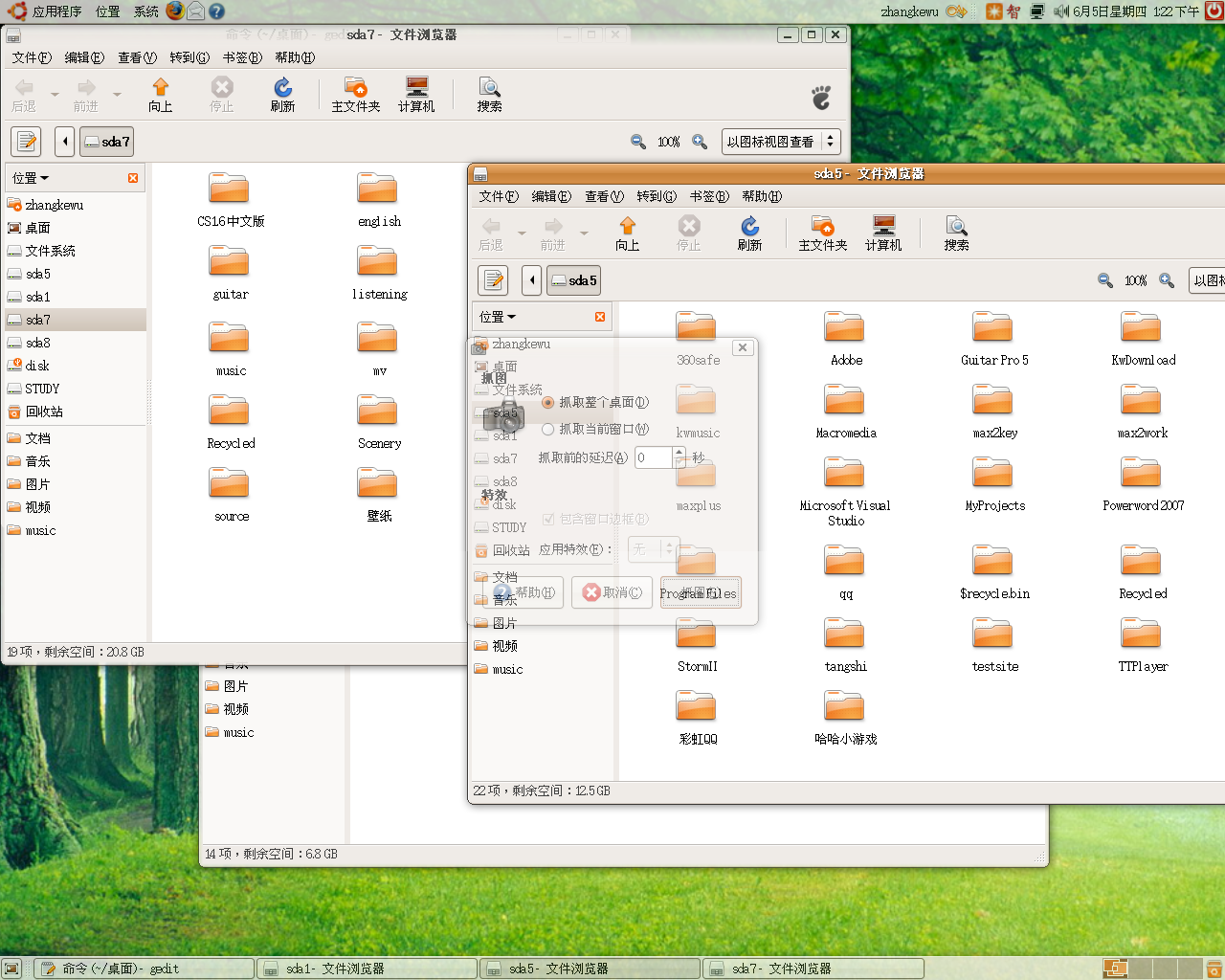Zoom in with magnifier in sda7 window
This screenshot has width=1225, height=980.
pos(700,142)
